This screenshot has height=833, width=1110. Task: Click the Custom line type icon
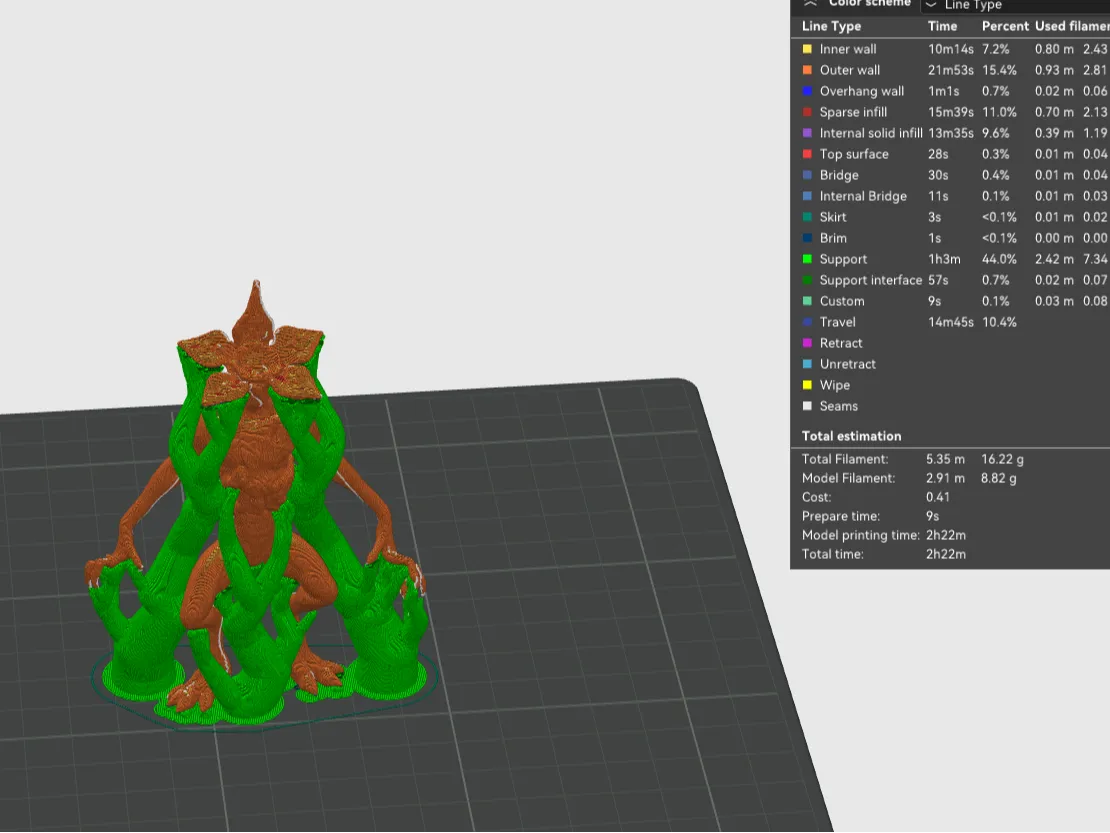807,301
